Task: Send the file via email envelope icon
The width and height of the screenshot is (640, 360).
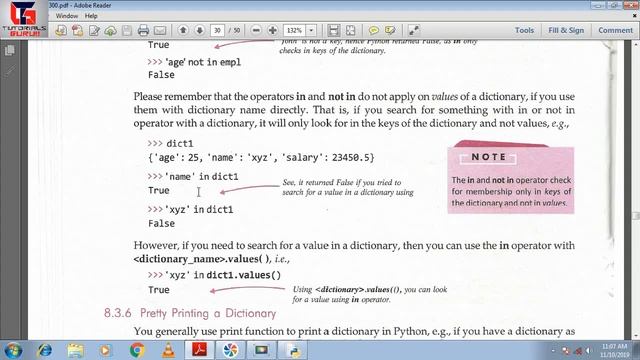Action: [160, 30]
